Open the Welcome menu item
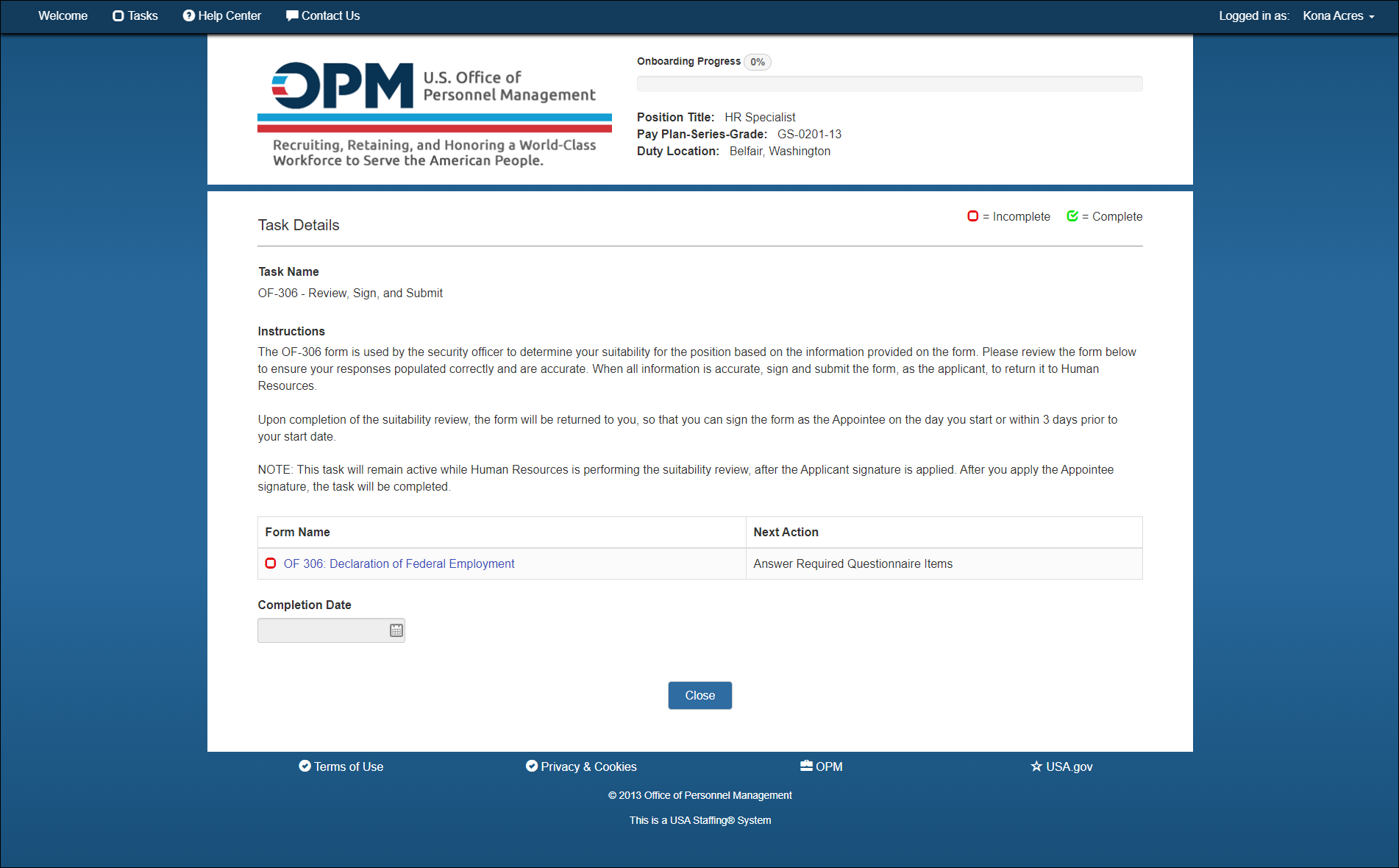The width and height of the screenshot is (1399, 868). (x=63, y=15)
